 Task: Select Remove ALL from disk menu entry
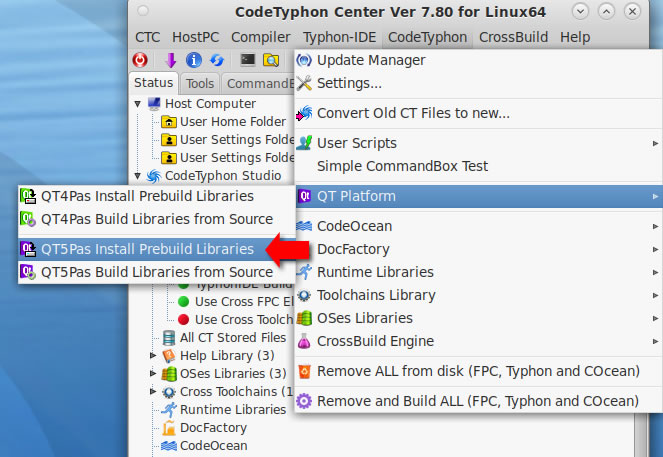pos(478,371)
